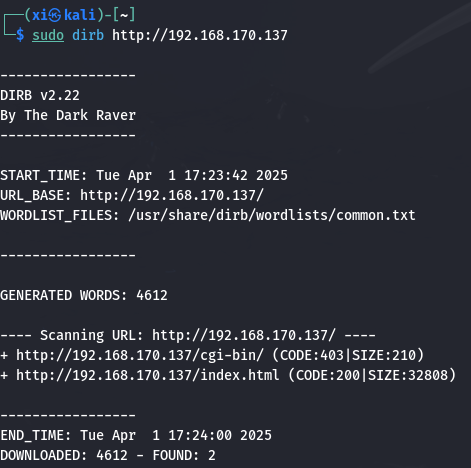This screenshot has height=468, width=471.
Task: Click the DIRB v2.22 version line
Action: point(40,96)
